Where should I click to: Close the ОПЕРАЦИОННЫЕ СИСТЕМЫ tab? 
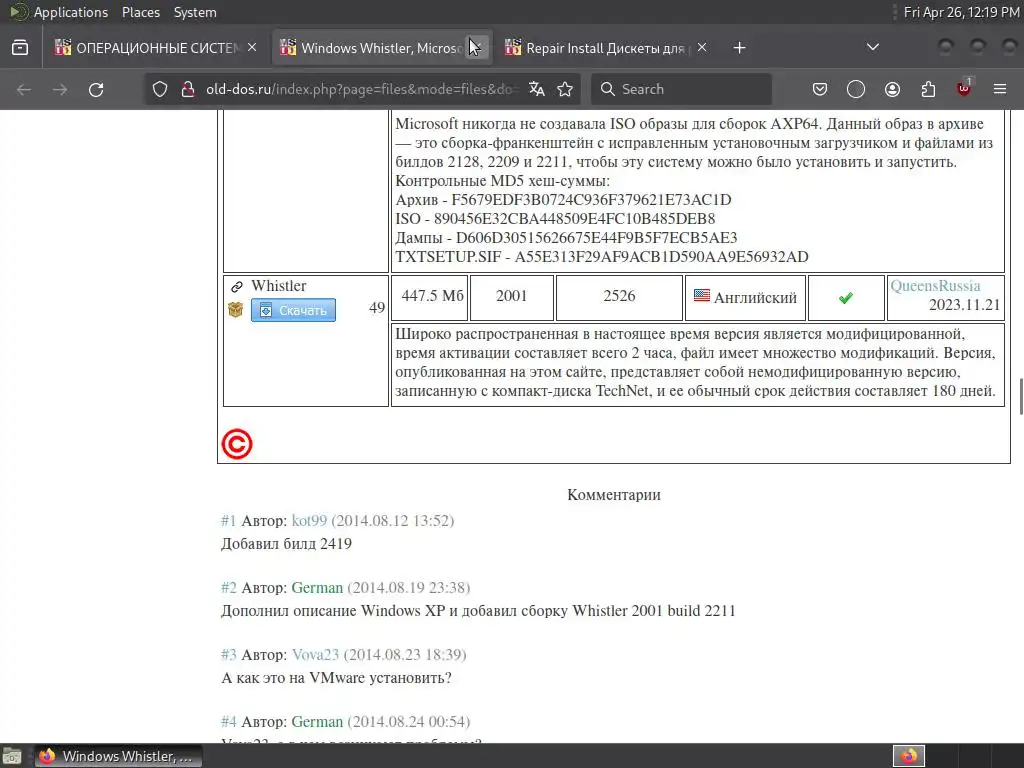coord(252,48)
